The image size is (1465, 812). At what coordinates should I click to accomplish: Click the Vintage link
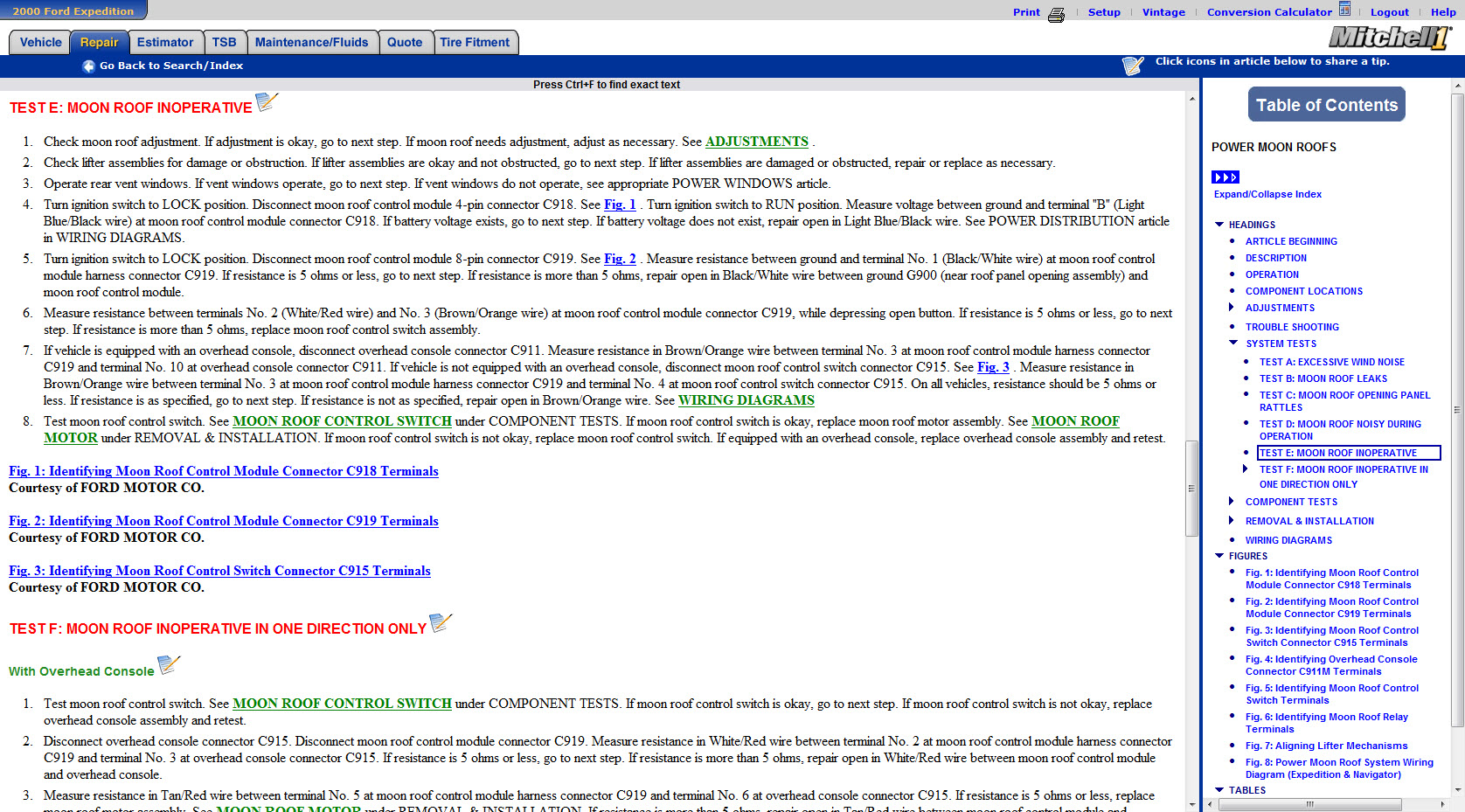[x=1163, y=12]
